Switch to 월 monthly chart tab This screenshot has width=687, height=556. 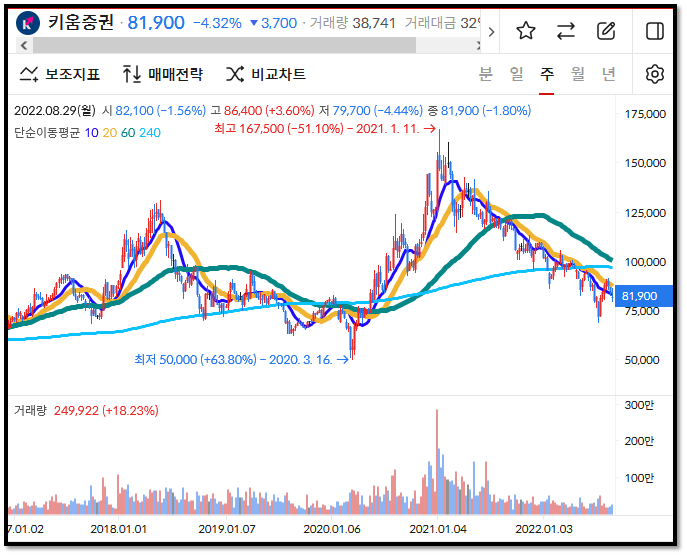[x=578, y=74]
